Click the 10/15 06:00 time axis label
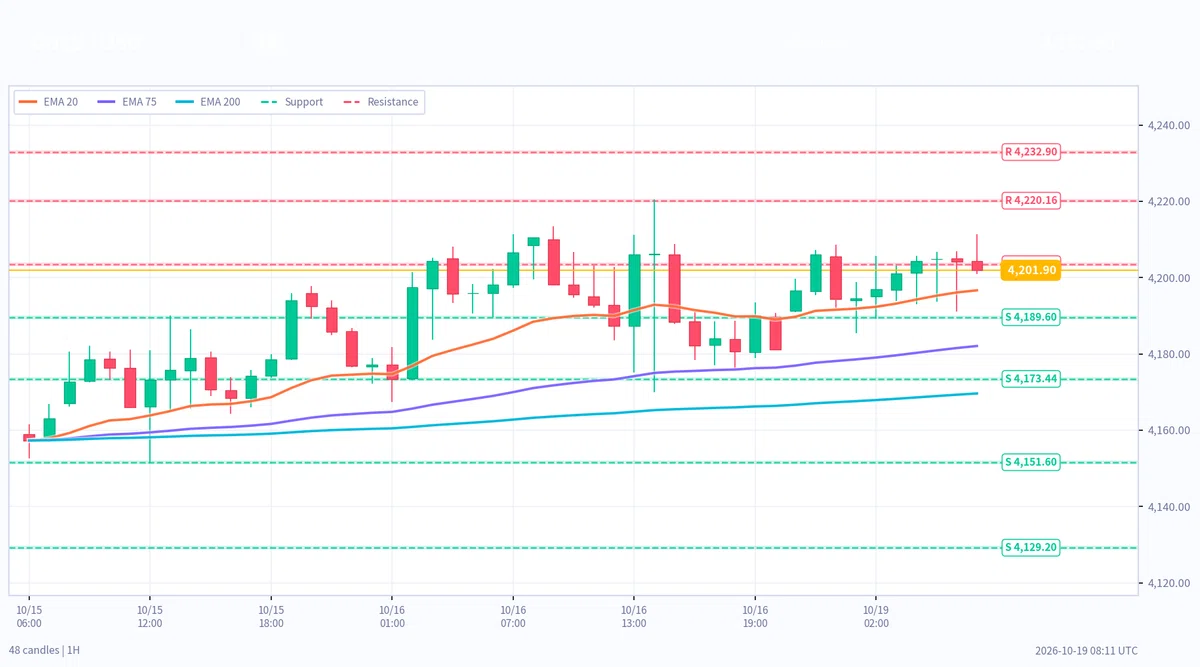 click(29, 615)
